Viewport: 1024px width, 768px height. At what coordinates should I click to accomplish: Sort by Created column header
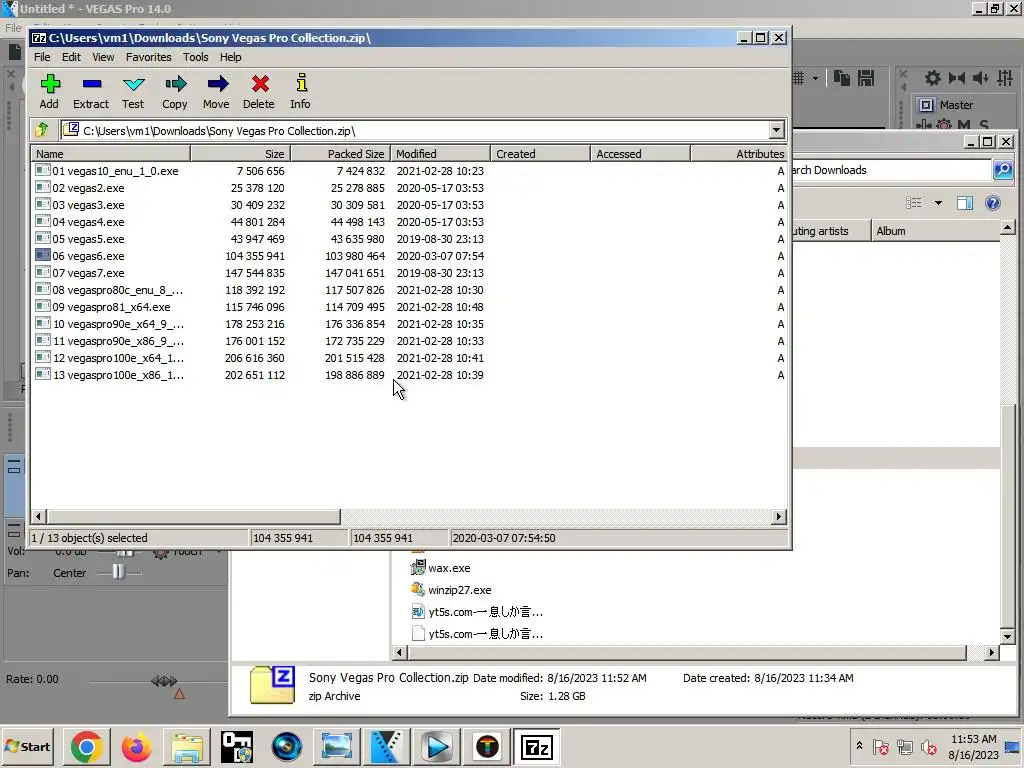(541, 154)
